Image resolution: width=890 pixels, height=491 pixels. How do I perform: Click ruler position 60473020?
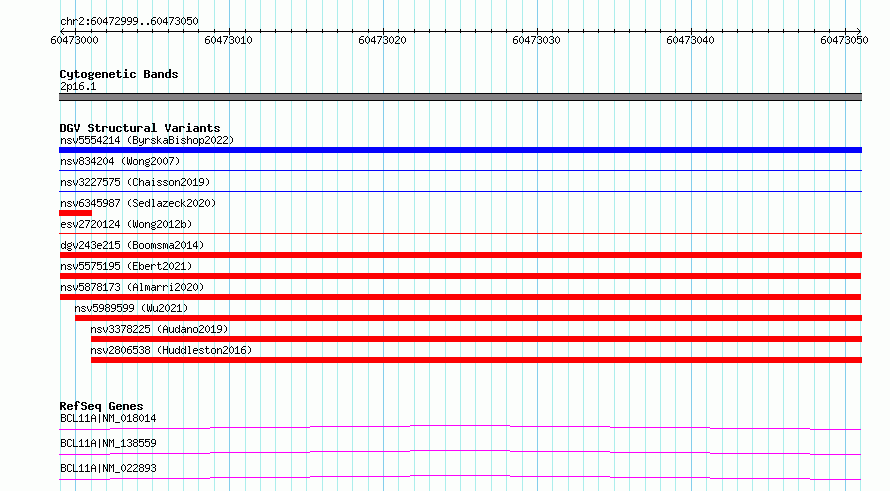[x=382, y=40]
